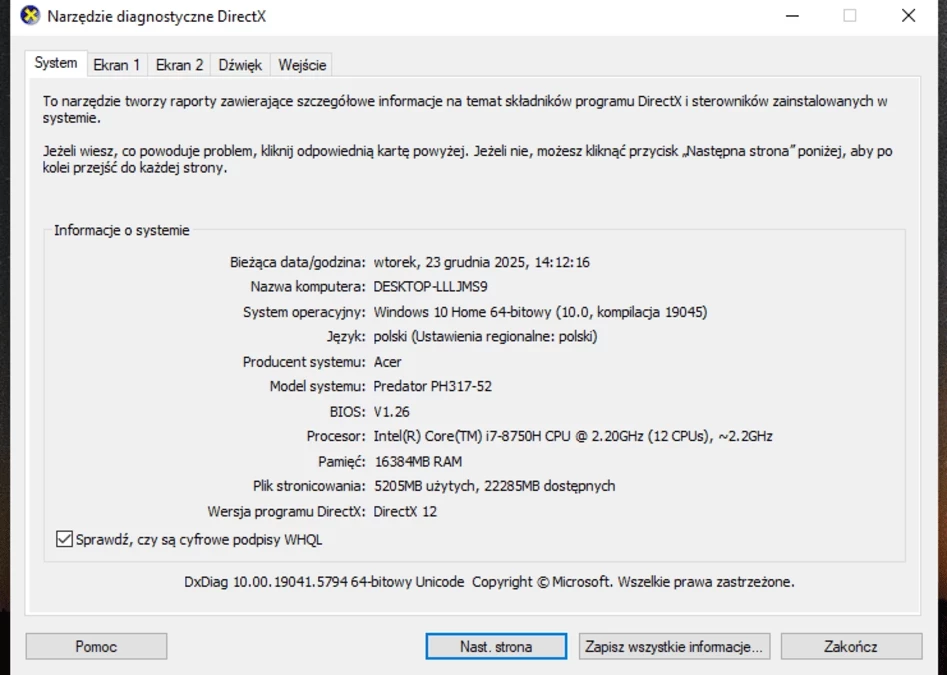Click Zapisz wszystkie informacje button
The width and height of the screenshot is (947, 675).
(x=674, y=647)
